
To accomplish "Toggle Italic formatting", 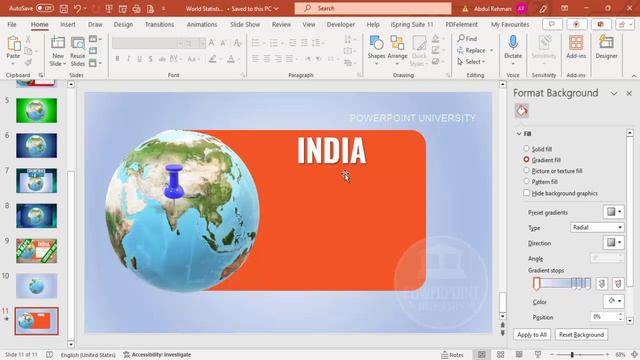I will coord(128,59).
